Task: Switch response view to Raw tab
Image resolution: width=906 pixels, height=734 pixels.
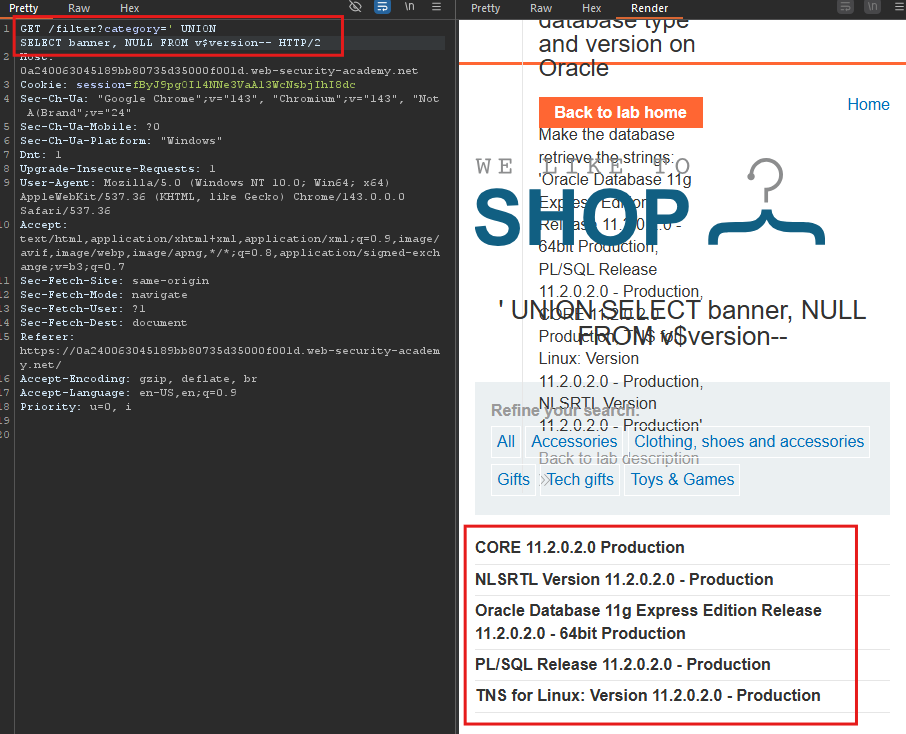Action: click(x=541, y=8)
